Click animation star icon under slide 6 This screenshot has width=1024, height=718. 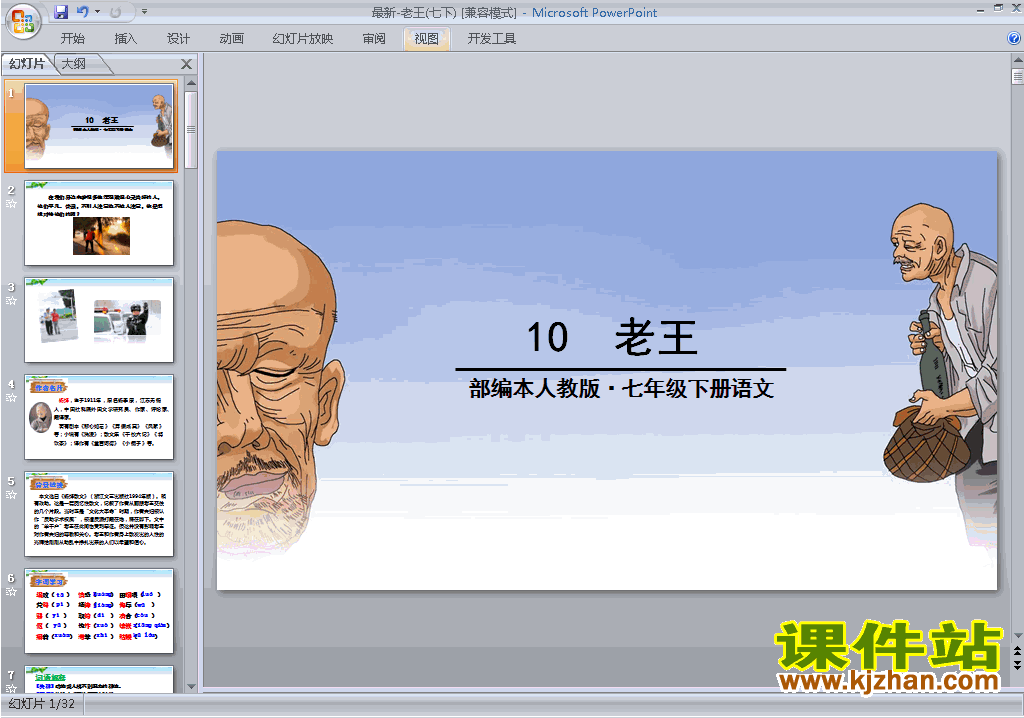coord(11,591)
